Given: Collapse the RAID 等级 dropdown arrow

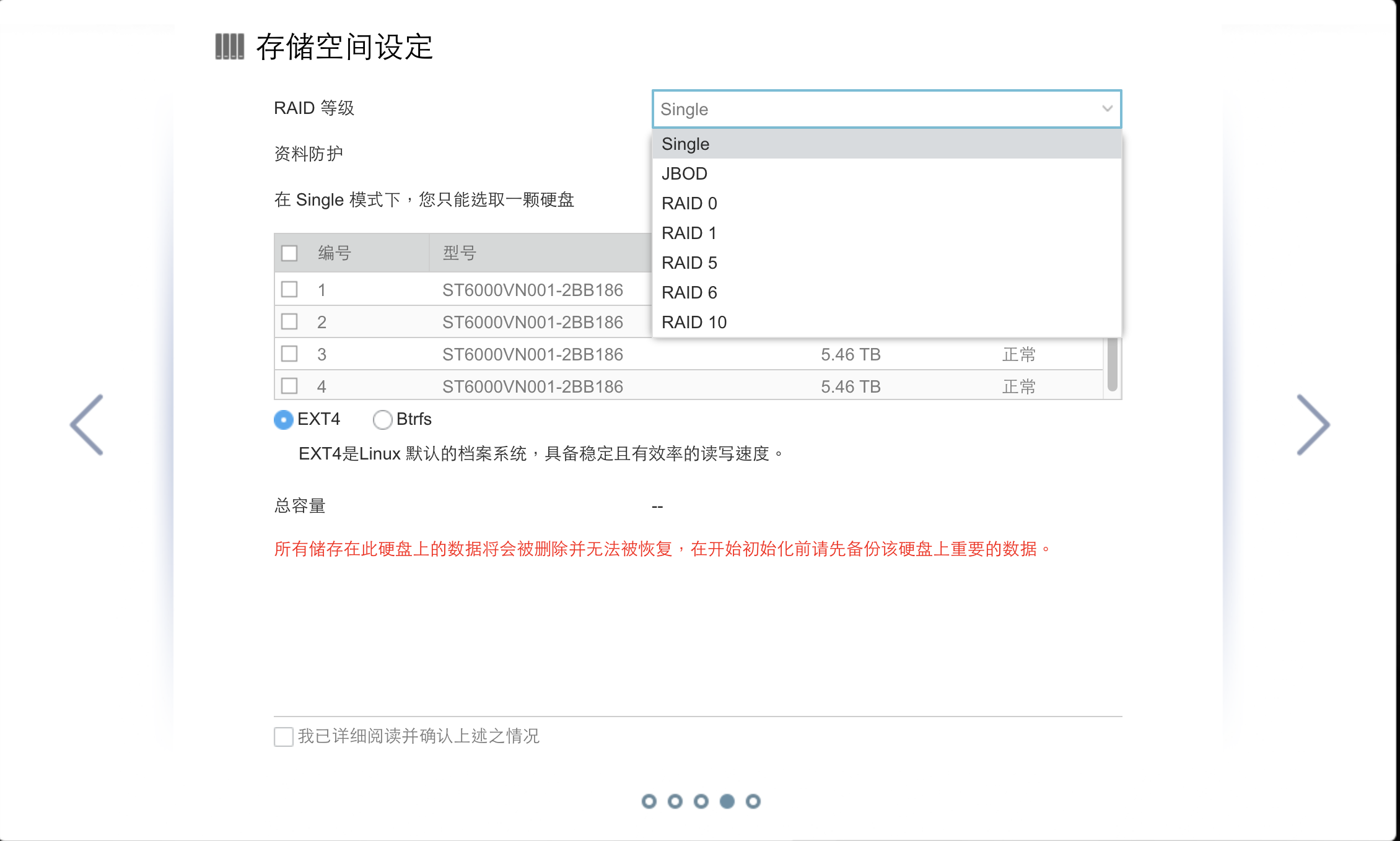Looking at the screenshot, I should (x=1107, y=109).
